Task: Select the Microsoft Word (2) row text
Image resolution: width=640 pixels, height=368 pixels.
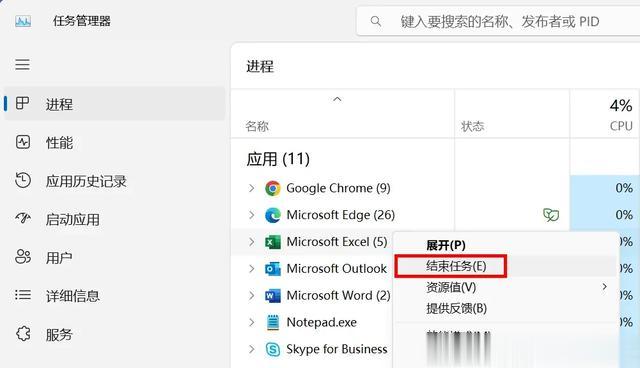Action: 338,295
